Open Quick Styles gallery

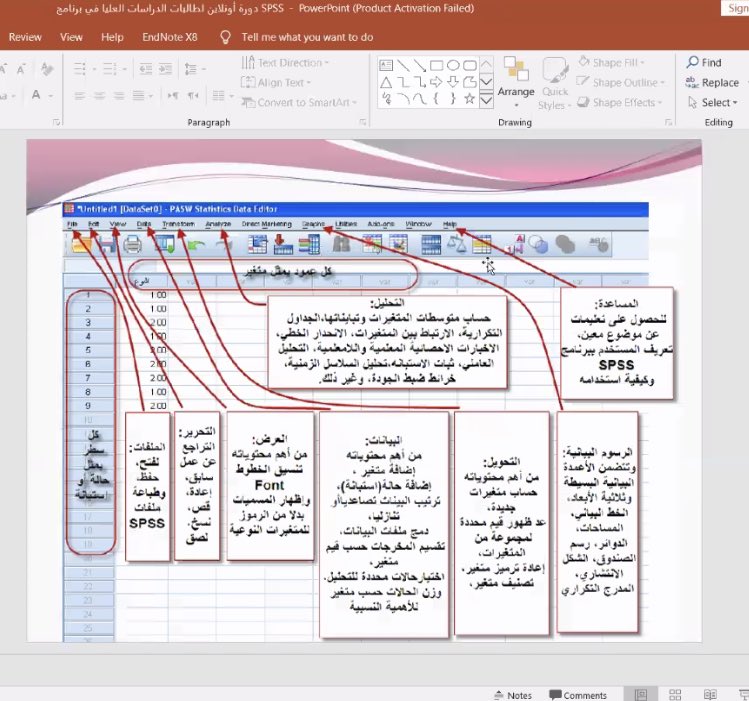[x=555, y=84]
